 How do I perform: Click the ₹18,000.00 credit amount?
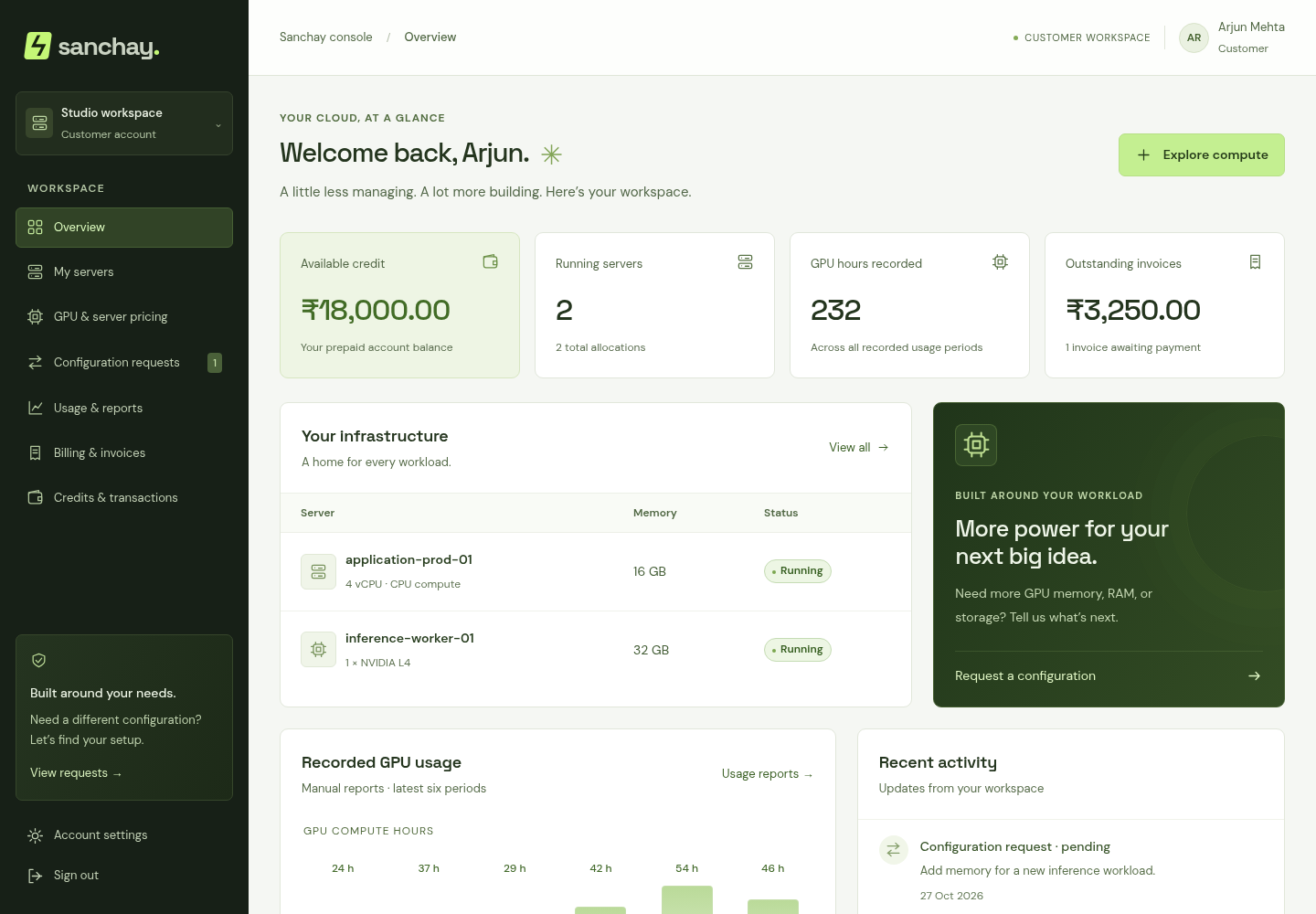pos(376,311)
